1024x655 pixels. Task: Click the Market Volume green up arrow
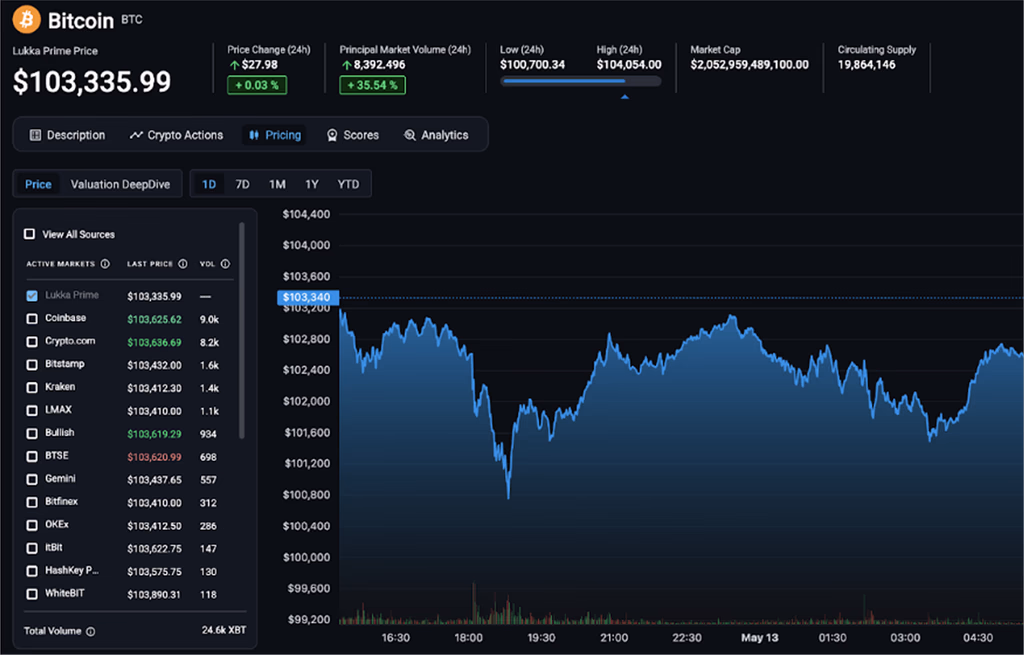coord(347,65)
